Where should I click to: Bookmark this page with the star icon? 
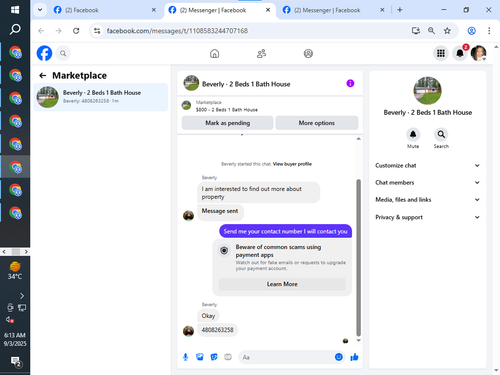coord(447,31)
